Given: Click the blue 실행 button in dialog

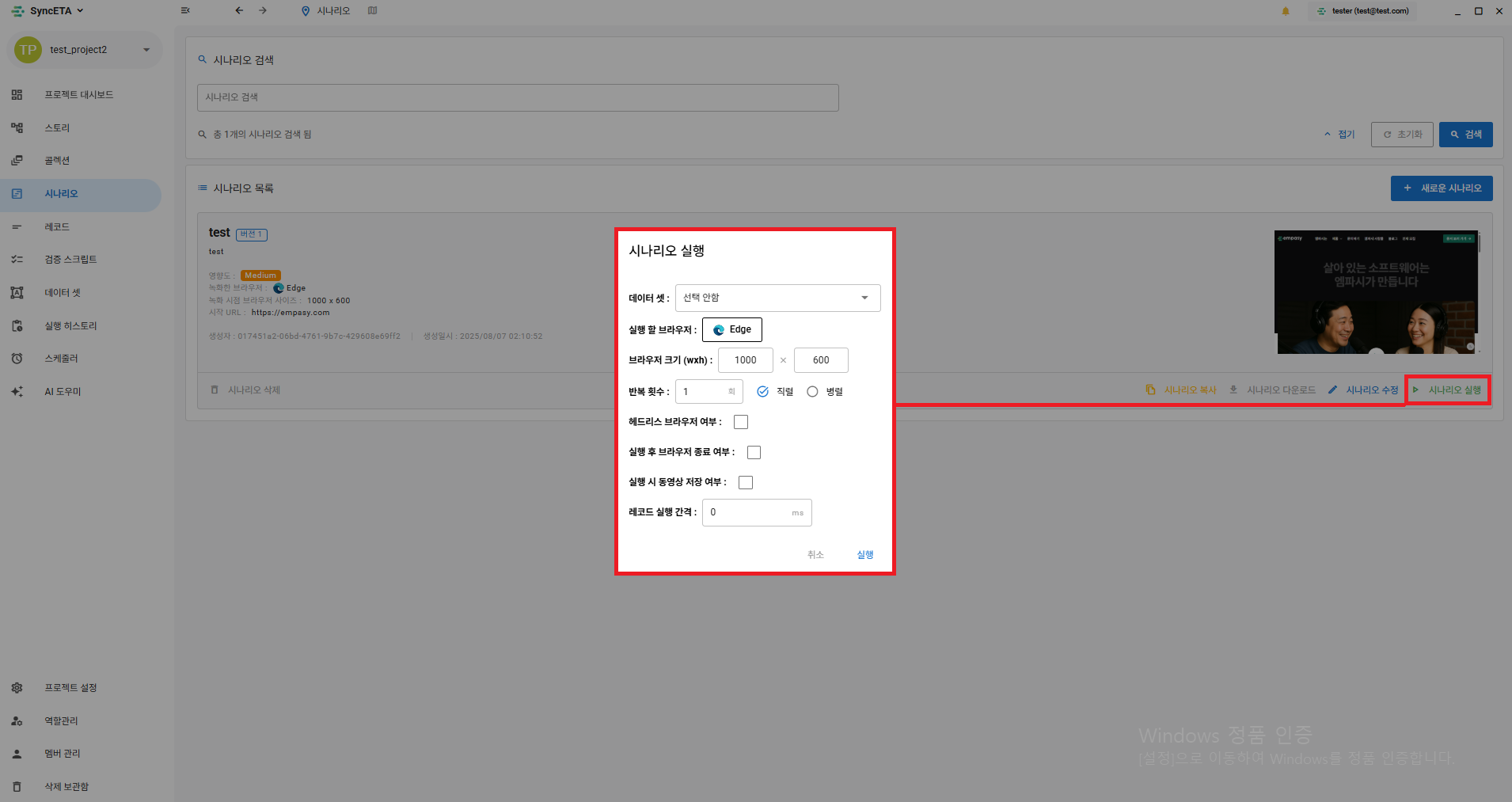Looking at the screenshot, I should 865,555.
